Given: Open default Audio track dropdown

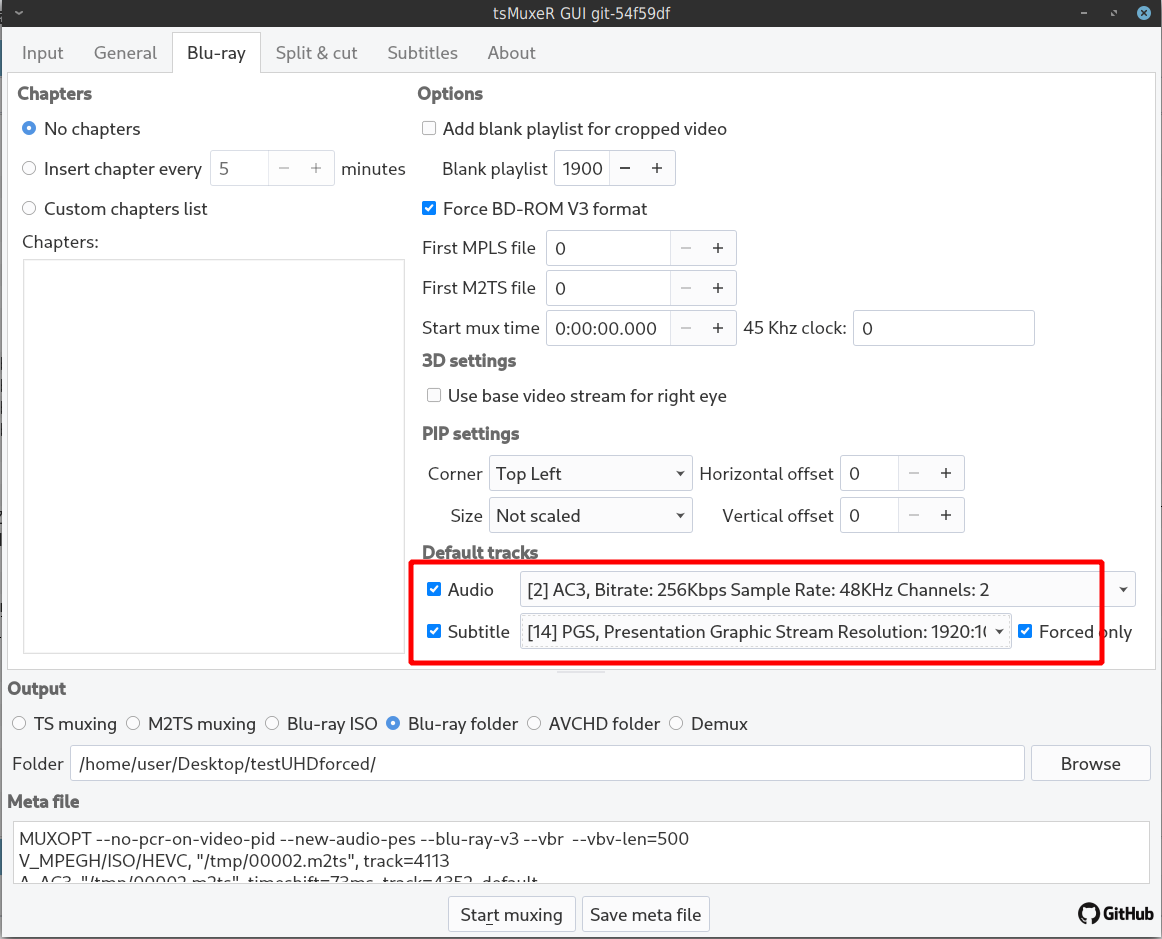Looking at the screenshot, I should point(828,589).
